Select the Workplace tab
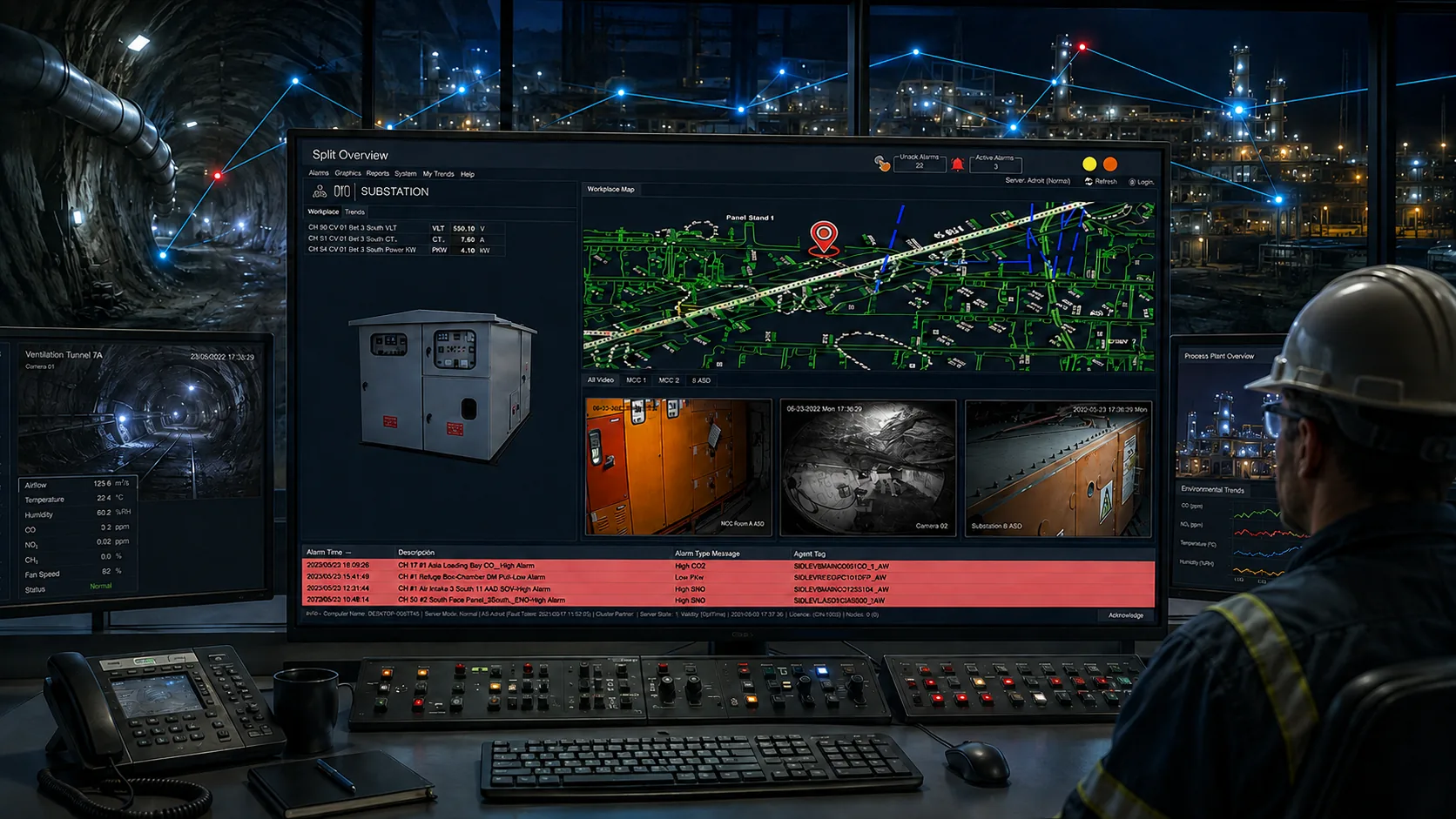1456x819 pixels. point(323,211)
